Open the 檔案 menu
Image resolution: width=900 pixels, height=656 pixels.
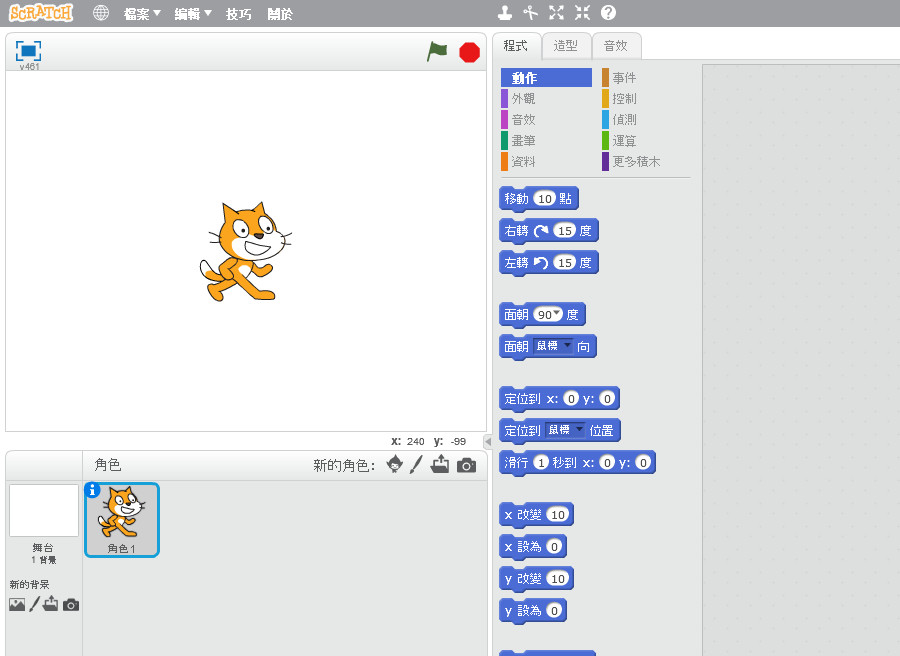[142, 14]
